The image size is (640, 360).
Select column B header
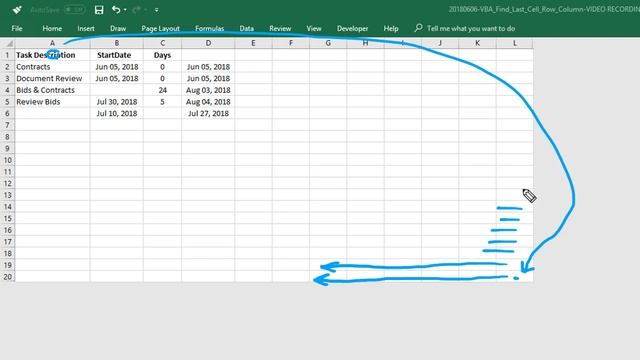tap(116, 43)
